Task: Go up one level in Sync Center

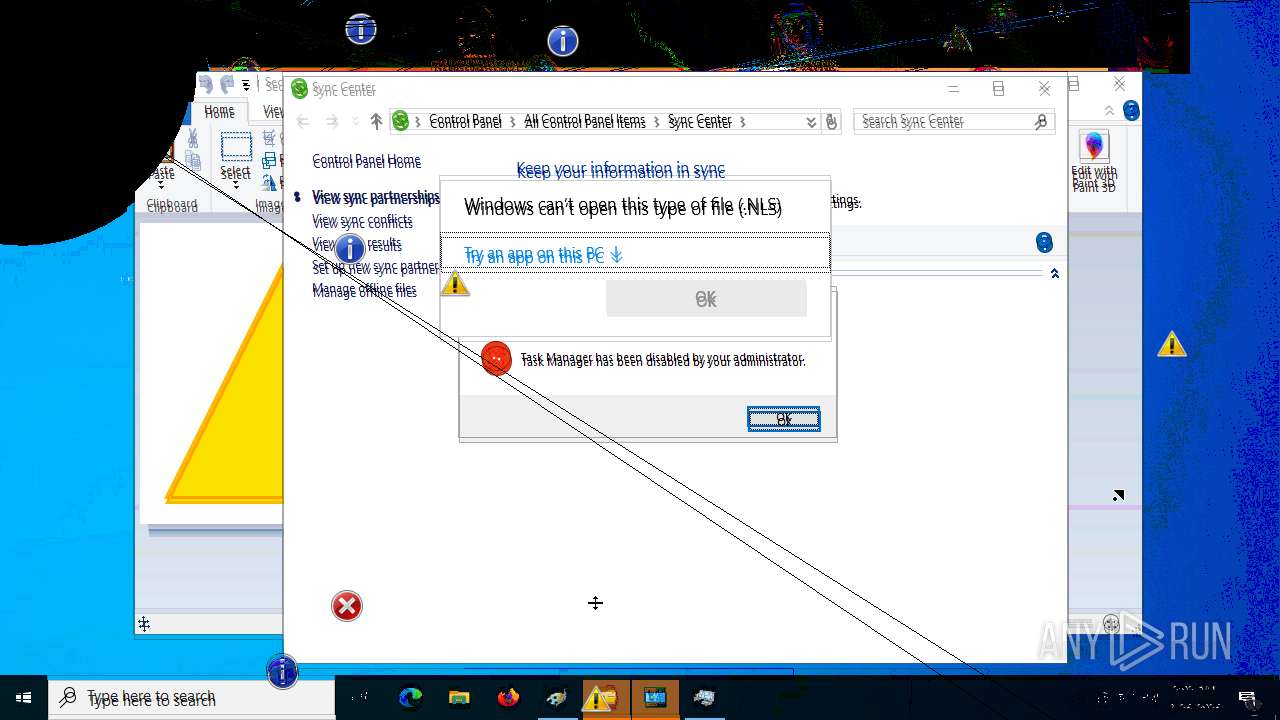Action: pos(376,121)
